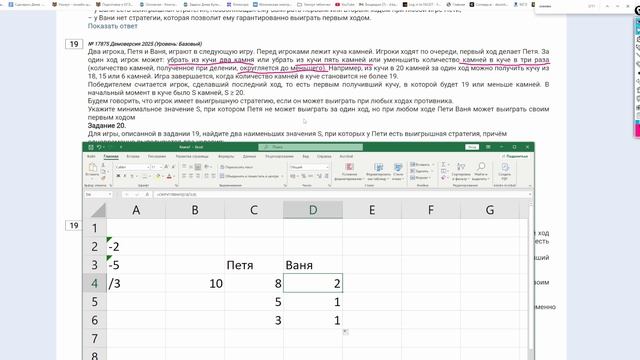This screenshot has height=360, width=640.
Task: Click cell C4 with value 8
Action: click(254, 283)
